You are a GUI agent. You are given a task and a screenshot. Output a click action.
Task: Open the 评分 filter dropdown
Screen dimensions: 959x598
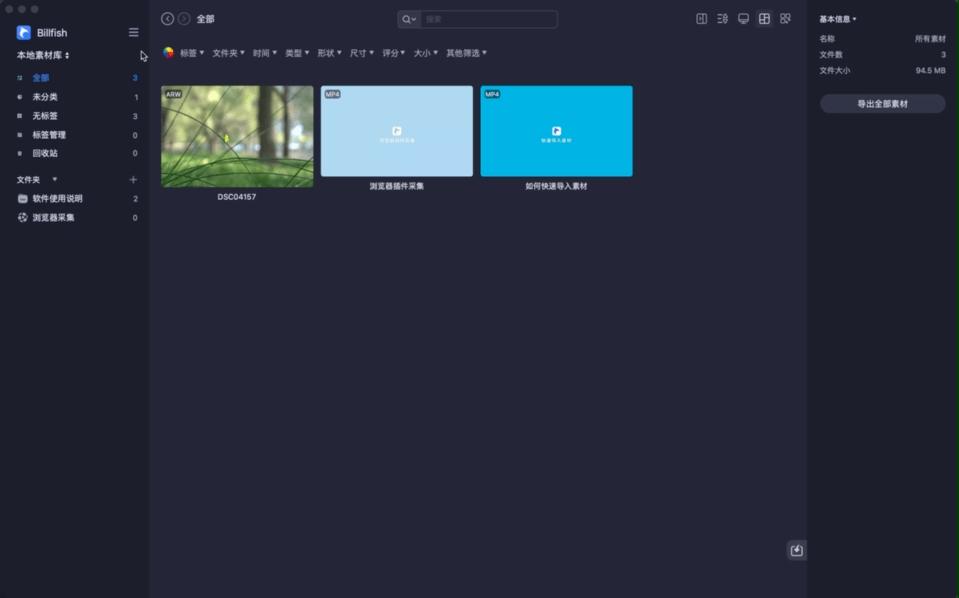tap(390, 52)
